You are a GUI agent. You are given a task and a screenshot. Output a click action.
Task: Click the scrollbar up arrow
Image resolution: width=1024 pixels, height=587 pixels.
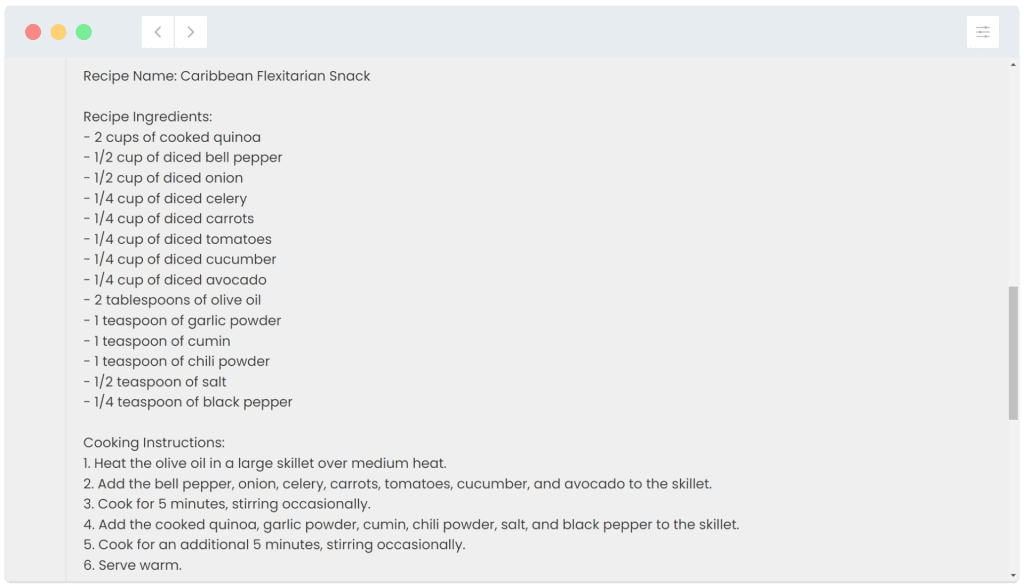click(x=1013, y=65)
